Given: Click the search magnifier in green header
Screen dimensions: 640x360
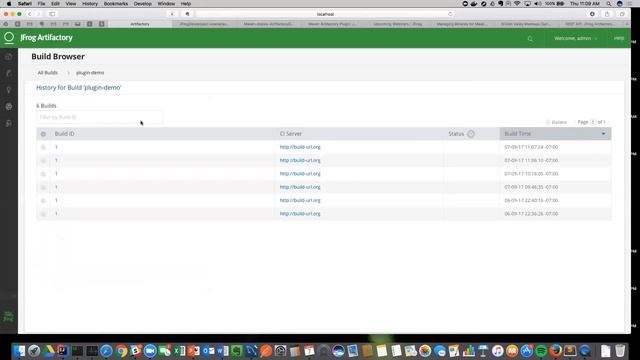Looking at the screenshot, I should coord(530,39).
